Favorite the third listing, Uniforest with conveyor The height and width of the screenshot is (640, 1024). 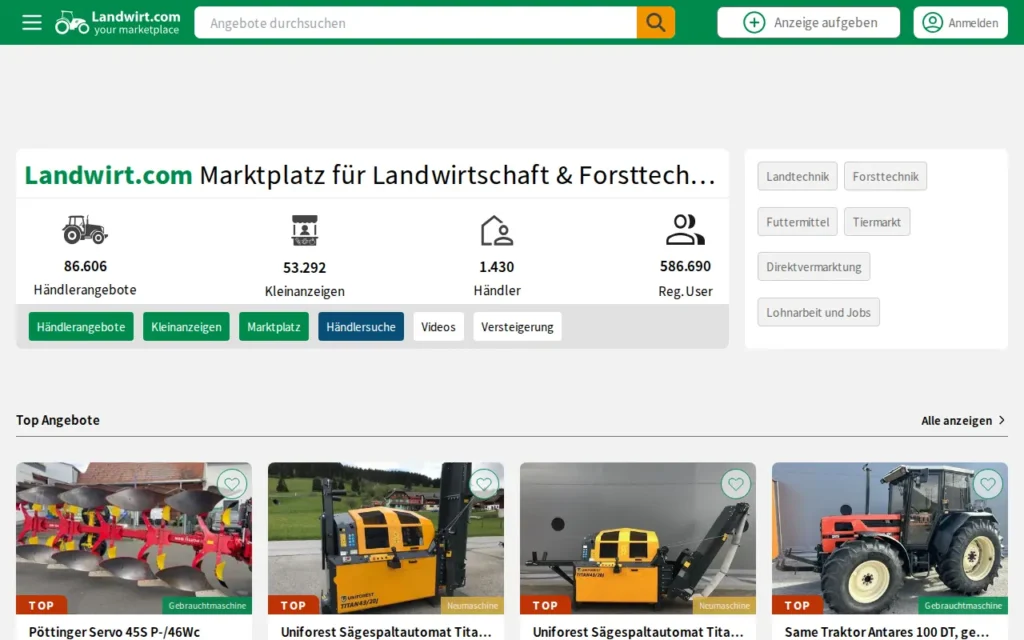pyautogui.click(x=735, y=484)
